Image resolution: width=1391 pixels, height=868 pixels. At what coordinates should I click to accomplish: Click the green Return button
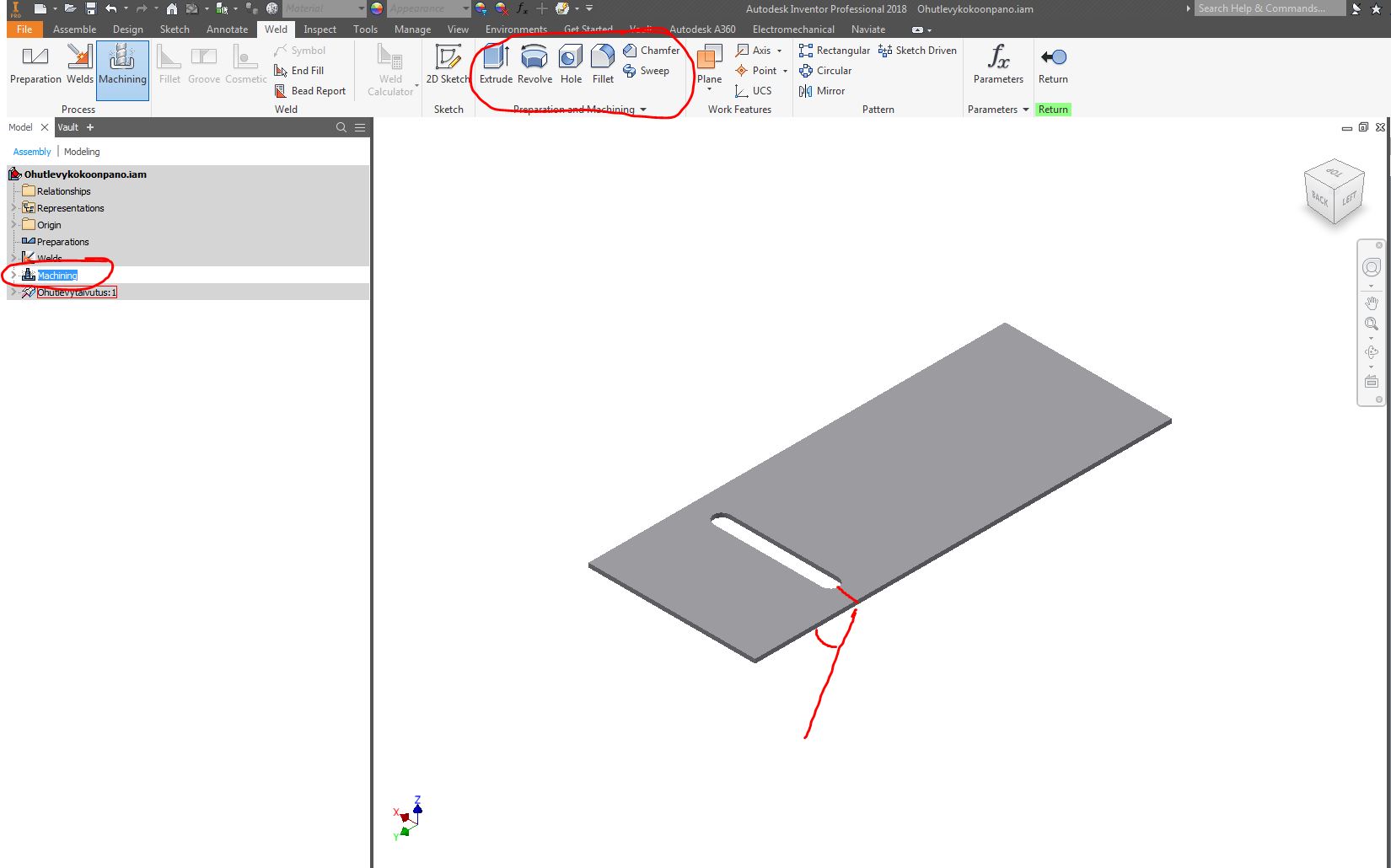[1053, 110]
